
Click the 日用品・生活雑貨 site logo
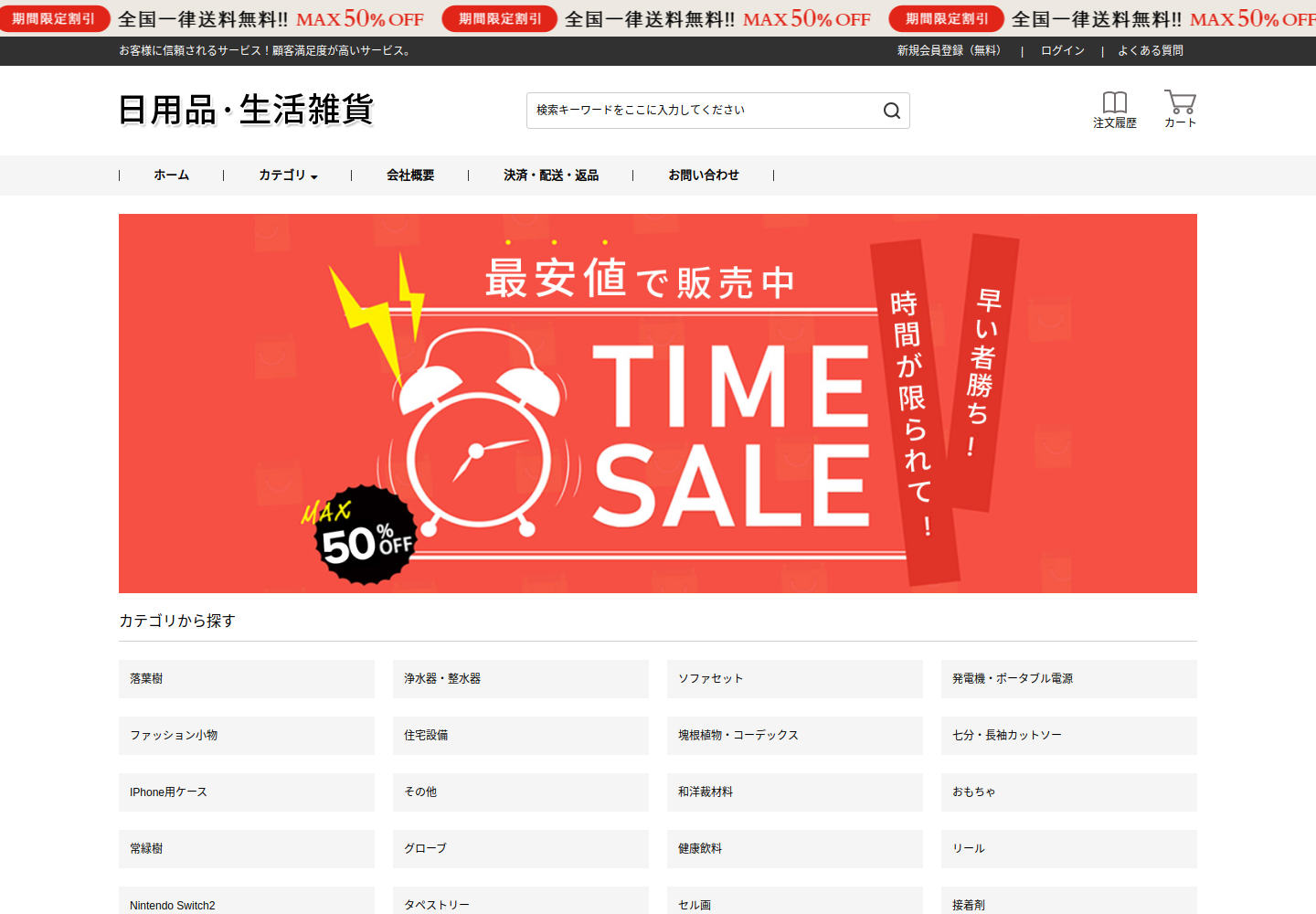point(247,110)
